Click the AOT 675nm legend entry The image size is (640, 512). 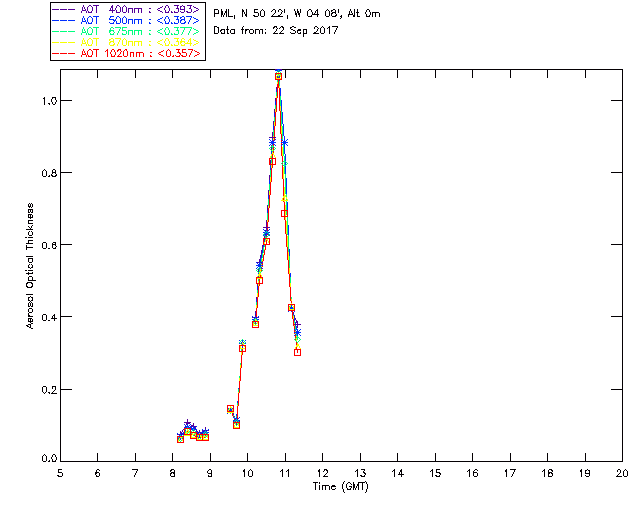click(x=127, y=31)
